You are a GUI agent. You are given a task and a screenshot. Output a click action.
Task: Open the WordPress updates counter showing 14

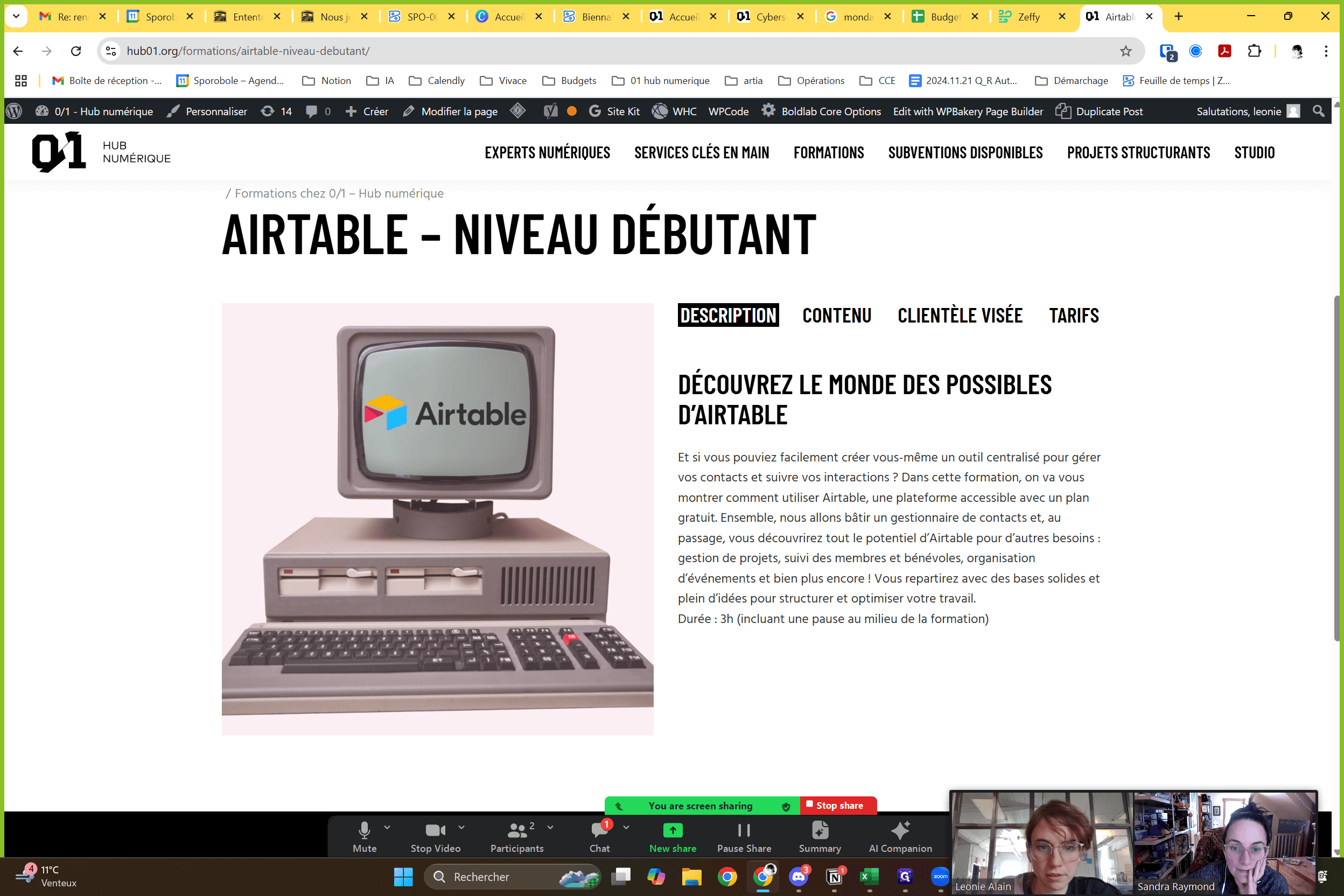[277, 111]
